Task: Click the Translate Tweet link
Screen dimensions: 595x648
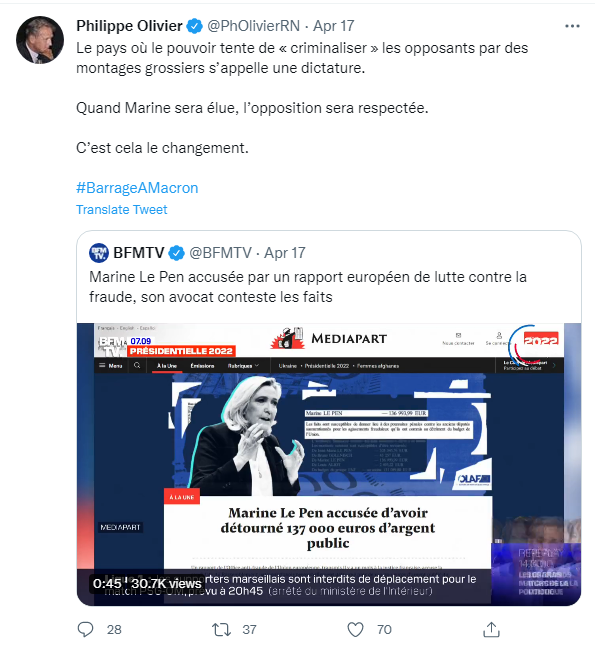Action: [121, 210]
